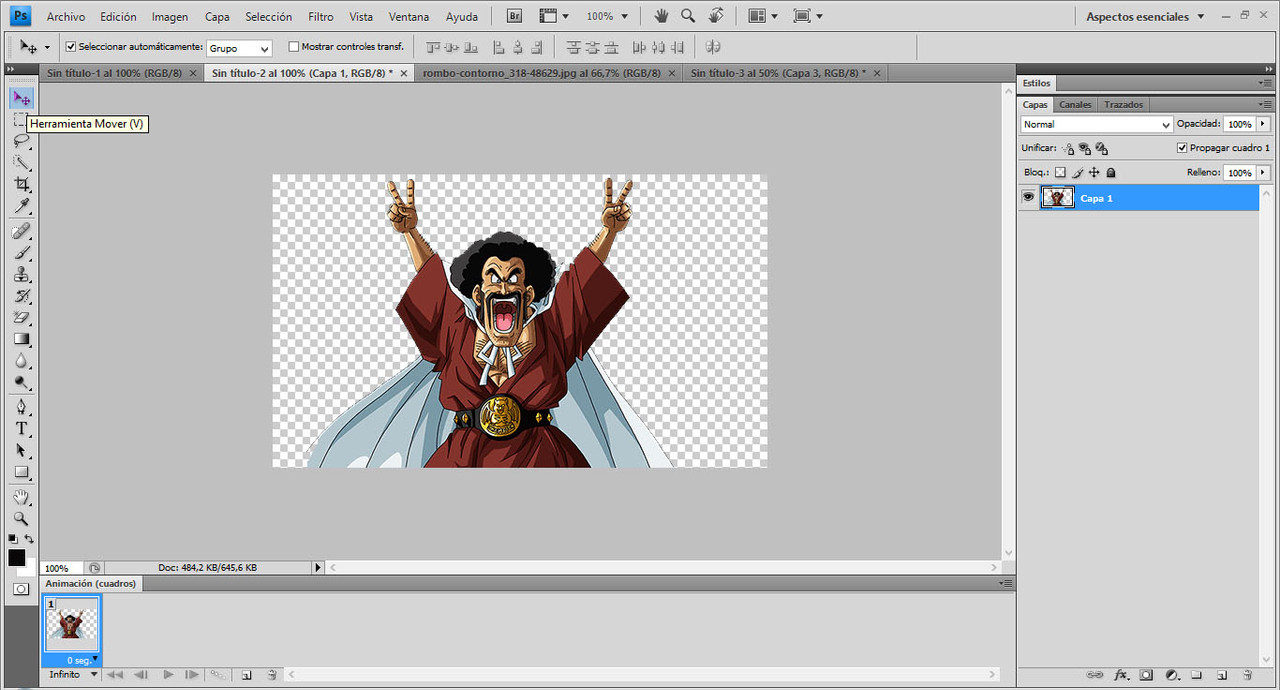Image resolution: width=1280 pixels, height=690 pixels.
Task: Go to the first animation frame
Action: click(x=115, y=675)
